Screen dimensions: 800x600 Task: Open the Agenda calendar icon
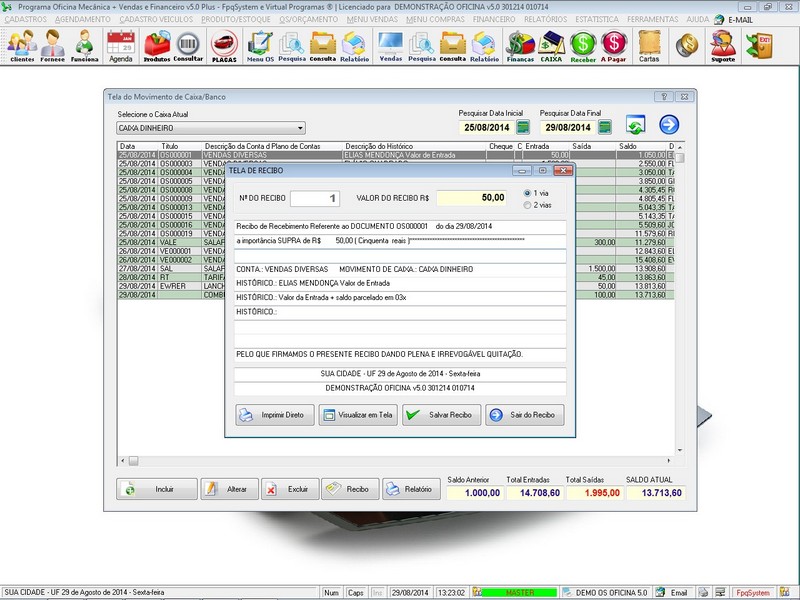120,45
